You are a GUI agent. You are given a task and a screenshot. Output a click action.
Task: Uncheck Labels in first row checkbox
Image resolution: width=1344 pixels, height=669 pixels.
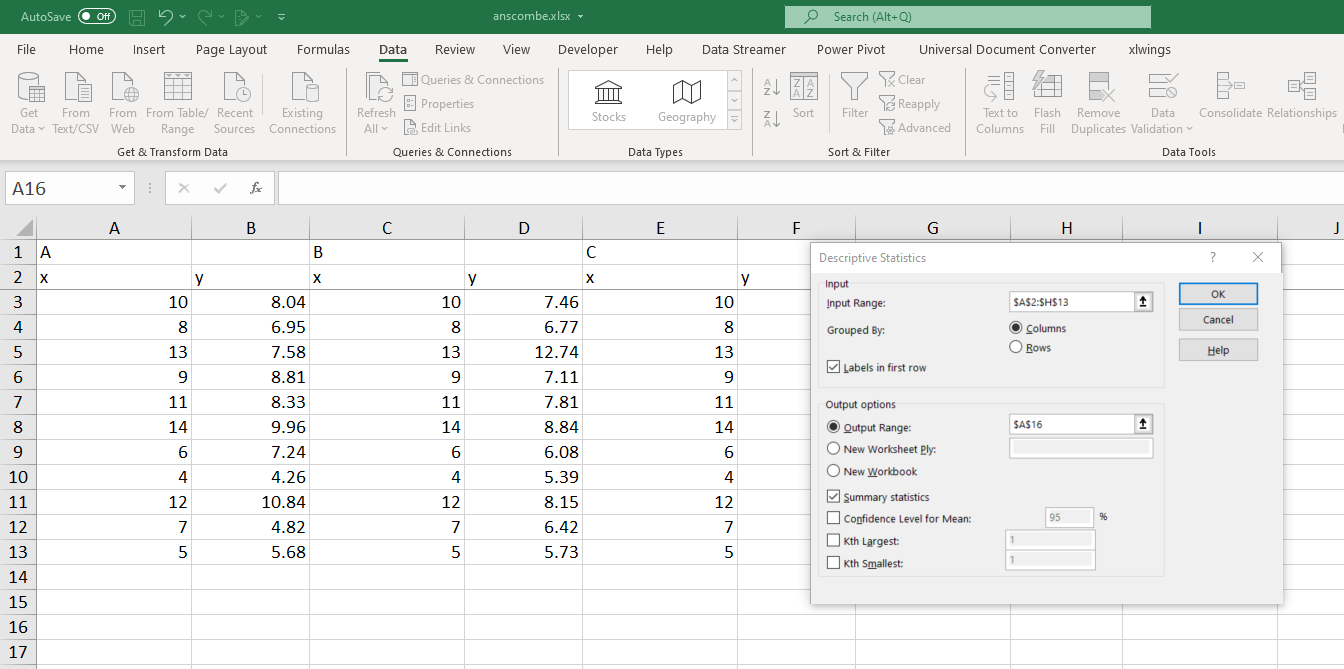pos(834,368)
